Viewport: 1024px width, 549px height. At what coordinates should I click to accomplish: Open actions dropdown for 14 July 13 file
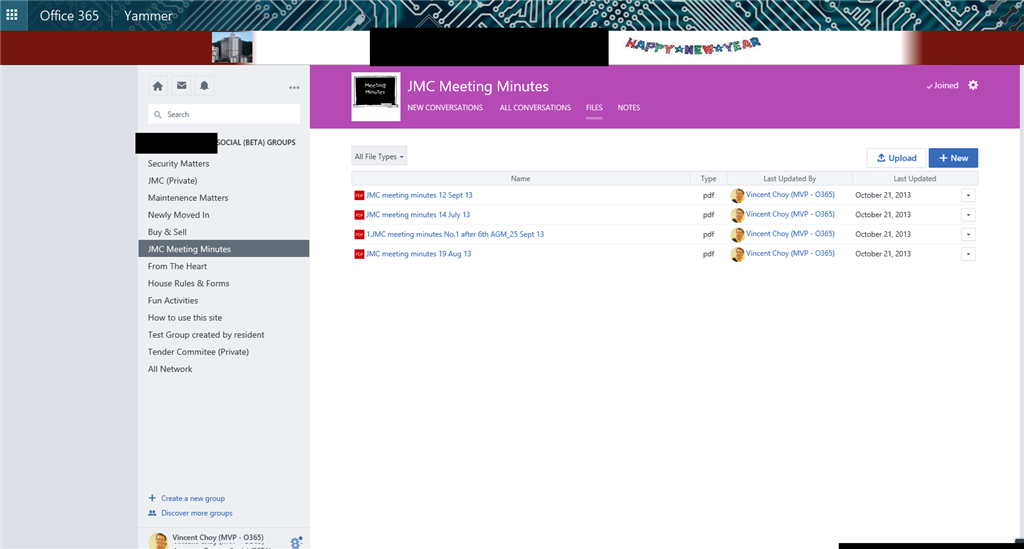tap(968, 215)
